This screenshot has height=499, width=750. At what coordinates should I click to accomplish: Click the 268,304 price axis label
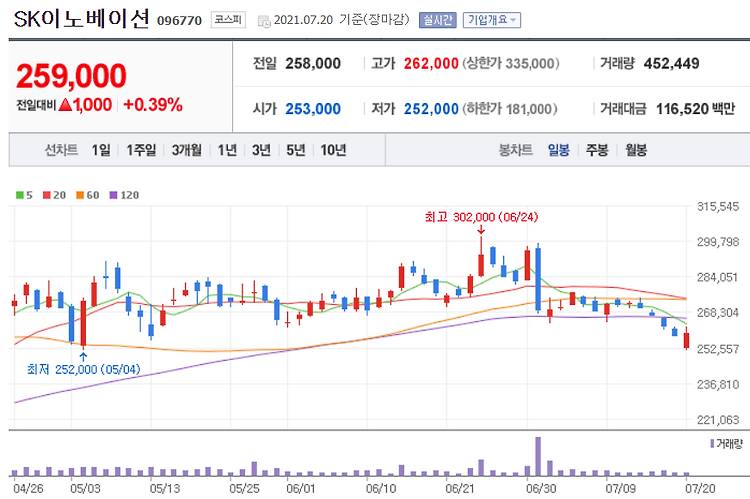[x=718, y=313]
